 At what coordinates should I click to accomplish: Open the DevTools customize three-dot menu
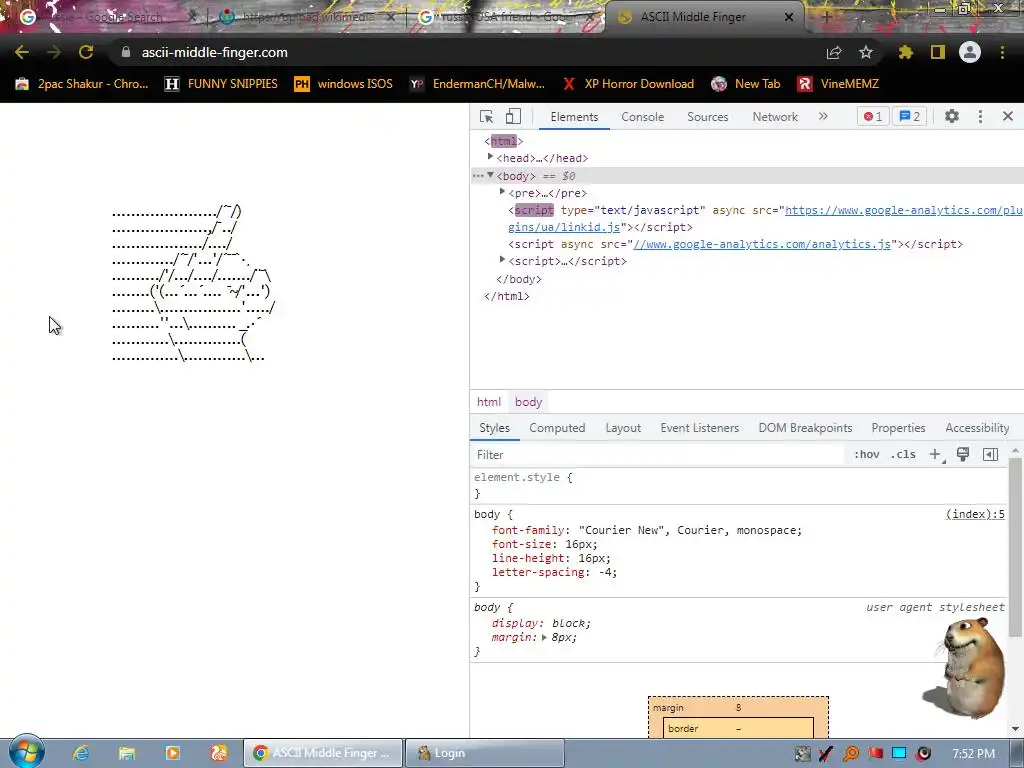(980, 116)
